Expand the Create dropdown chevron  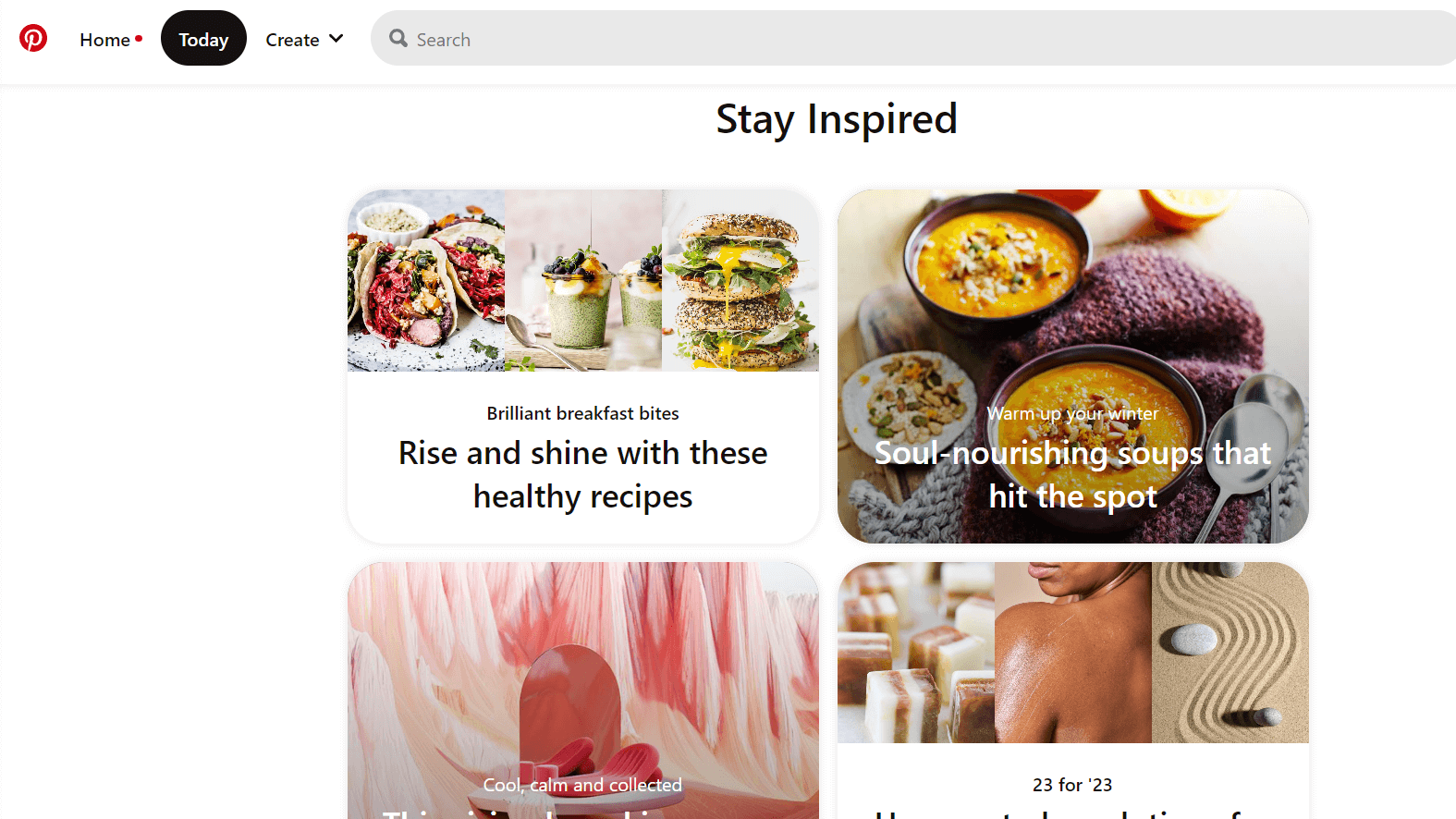point(336,39)
